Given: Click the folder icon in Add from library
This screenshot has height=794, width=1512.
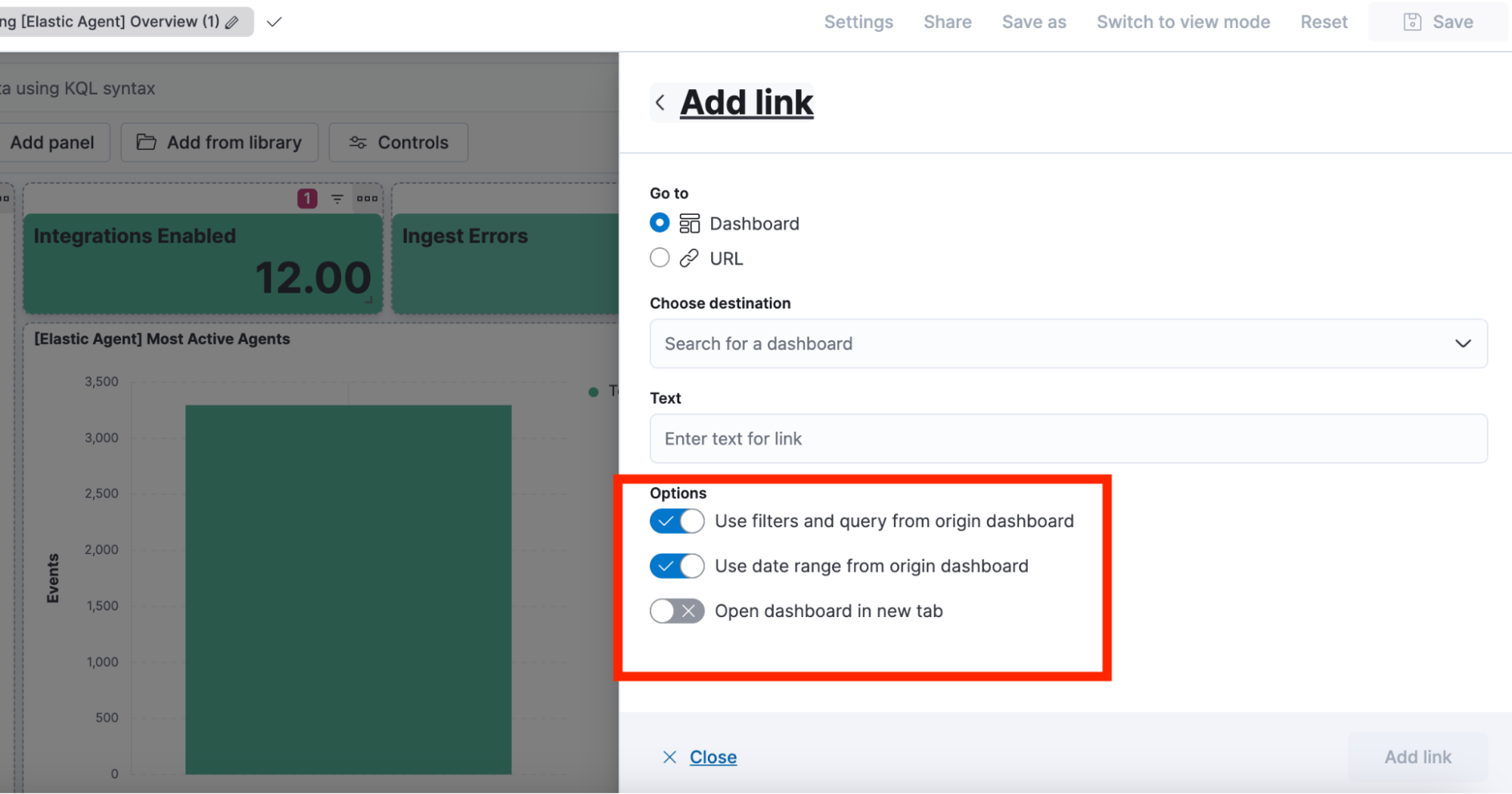Looking at the screenshot, I should click(x=146, y=142).
